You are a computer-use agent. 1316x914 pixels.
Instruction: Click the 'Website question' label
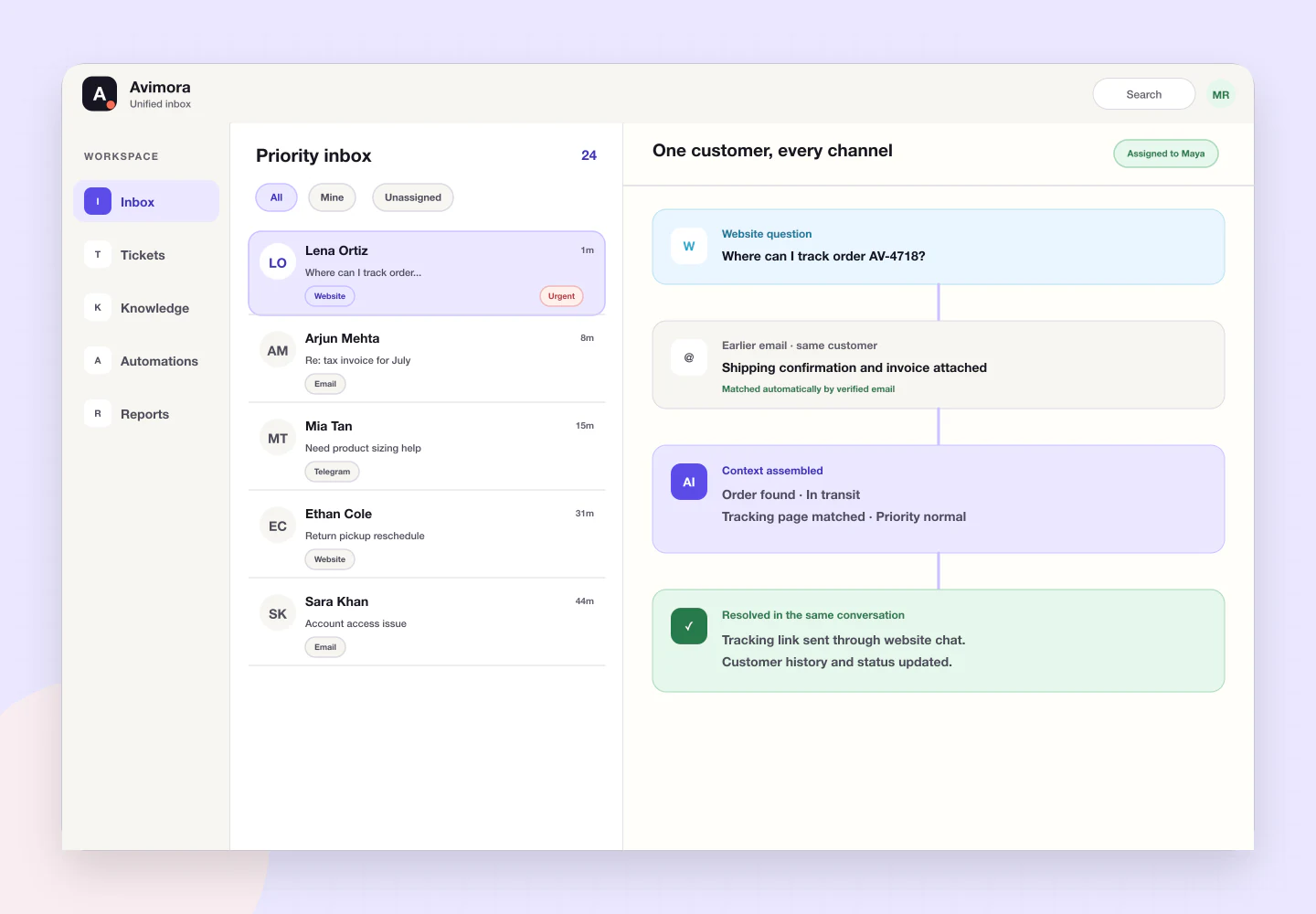coord(767,234)
